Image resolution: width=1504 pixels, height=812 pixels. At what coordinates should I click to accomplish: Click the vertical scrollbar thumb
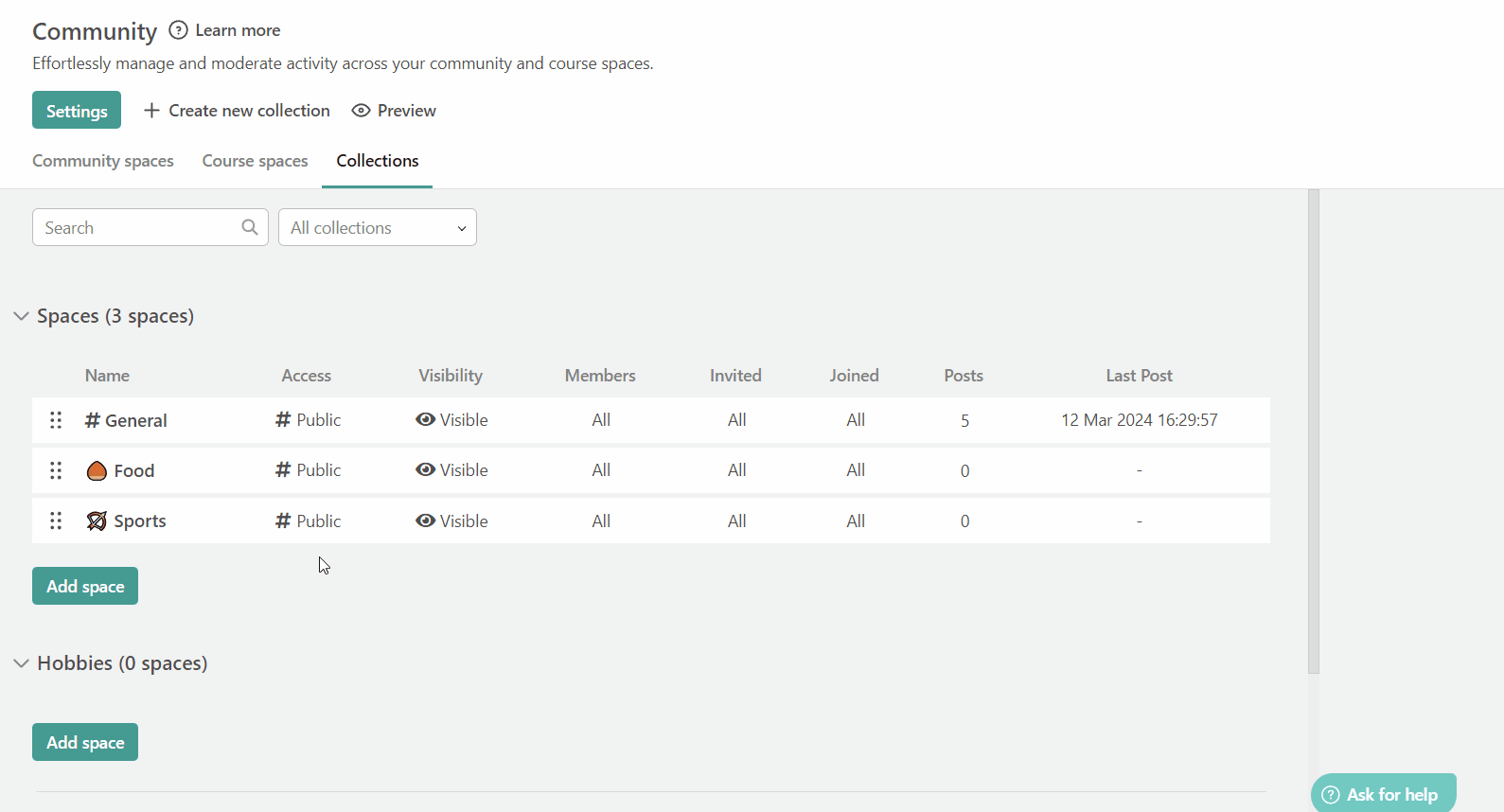point(1313,431)
